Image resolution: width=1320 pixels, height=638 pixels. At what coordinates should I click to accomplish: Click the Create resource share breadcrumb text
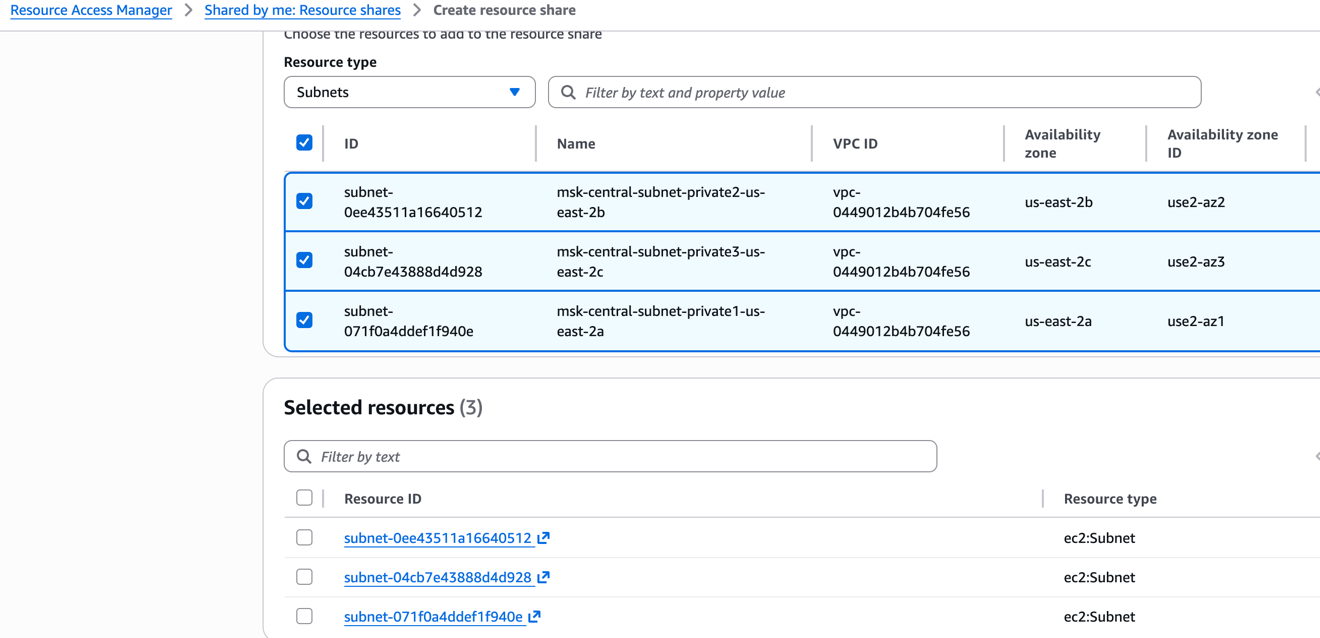point(504,10)
